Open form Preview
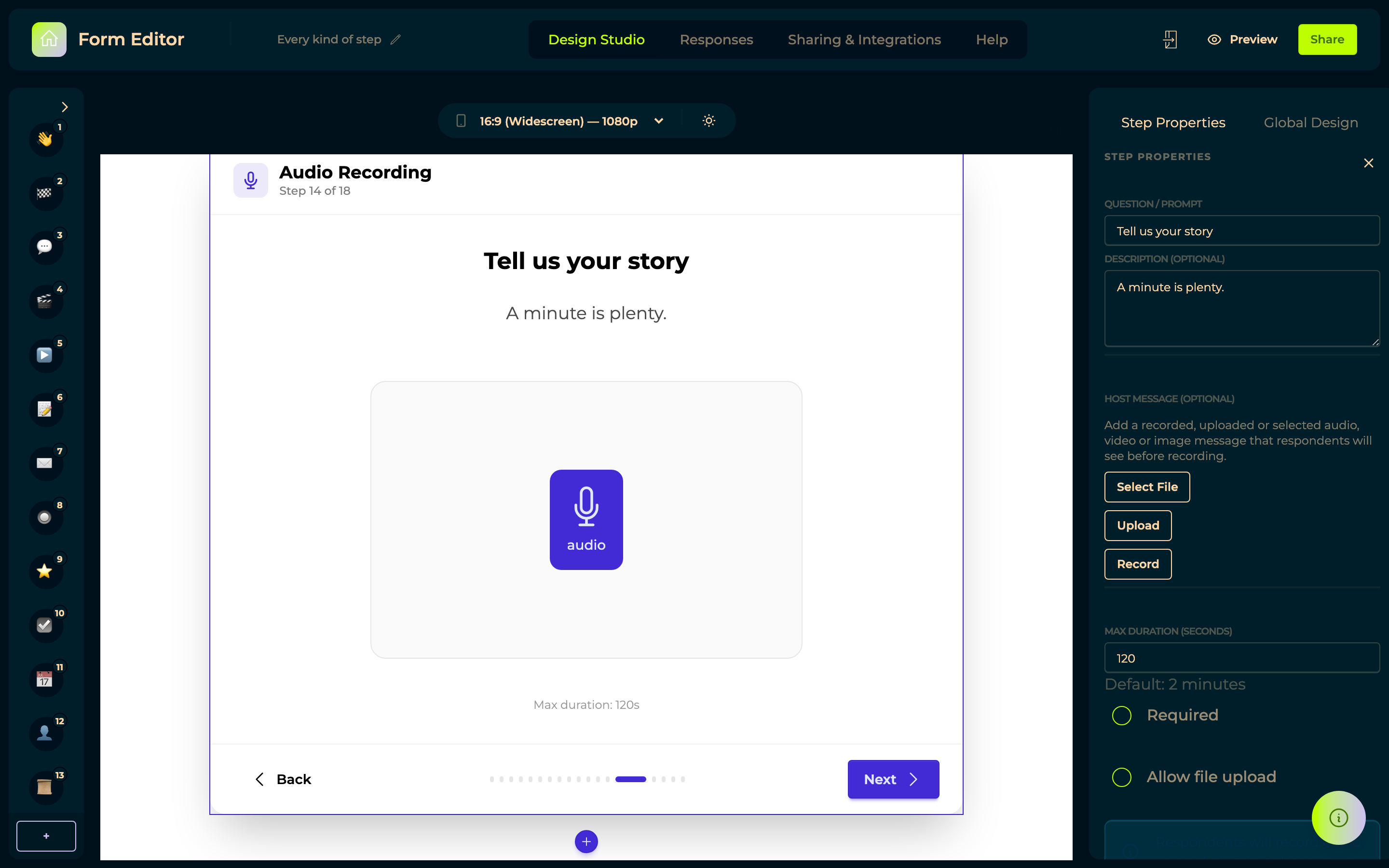This screenshot has width=1389, height=868. click(1243, 40)
